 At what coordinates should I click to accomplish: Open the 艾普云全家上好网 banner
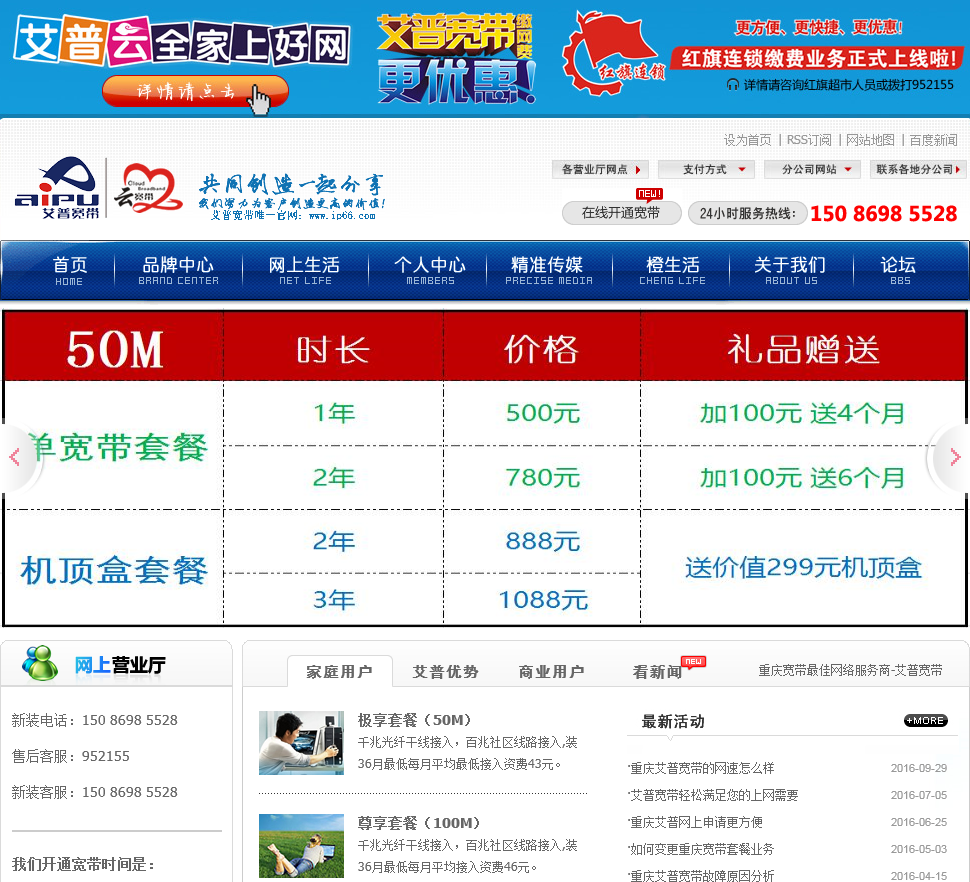tap(182, 42)
